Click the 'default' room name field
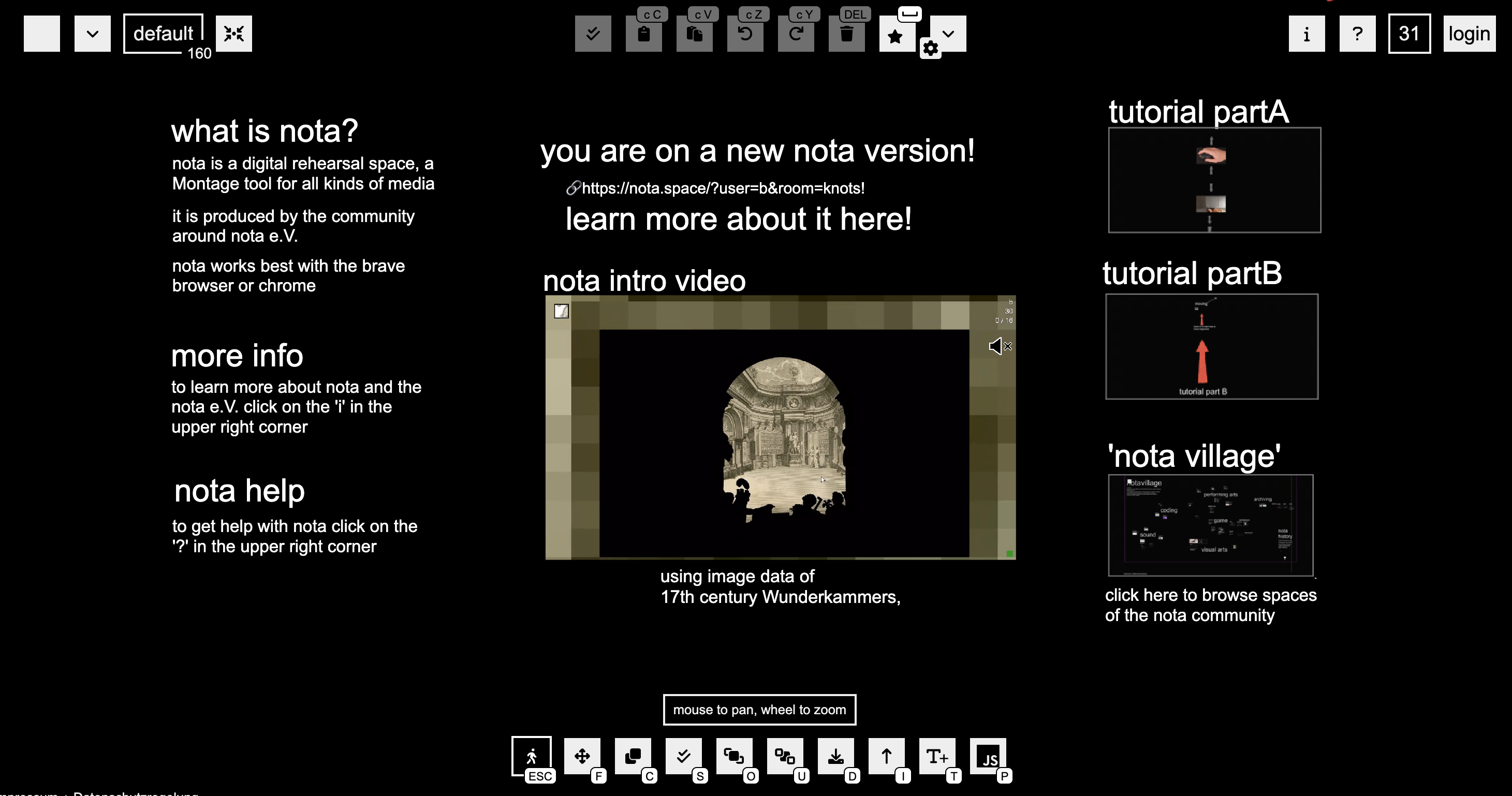Screen dimensions: 1512x796 [x=163, y=34]
